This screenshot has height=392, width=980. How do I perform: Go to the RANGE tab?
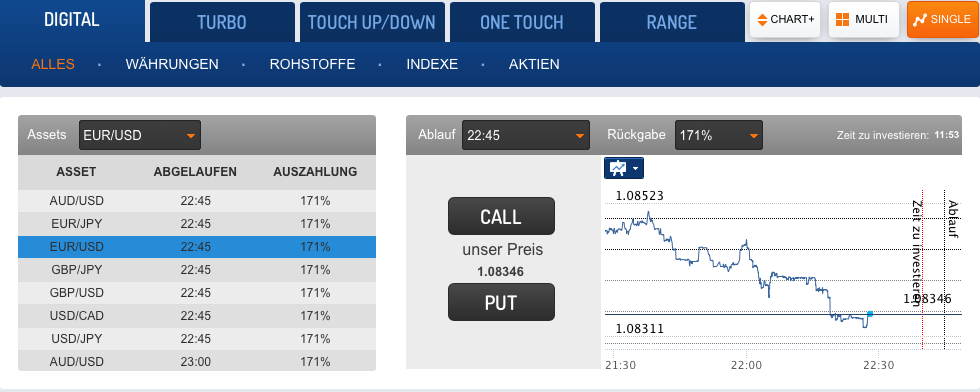[672, 23]
